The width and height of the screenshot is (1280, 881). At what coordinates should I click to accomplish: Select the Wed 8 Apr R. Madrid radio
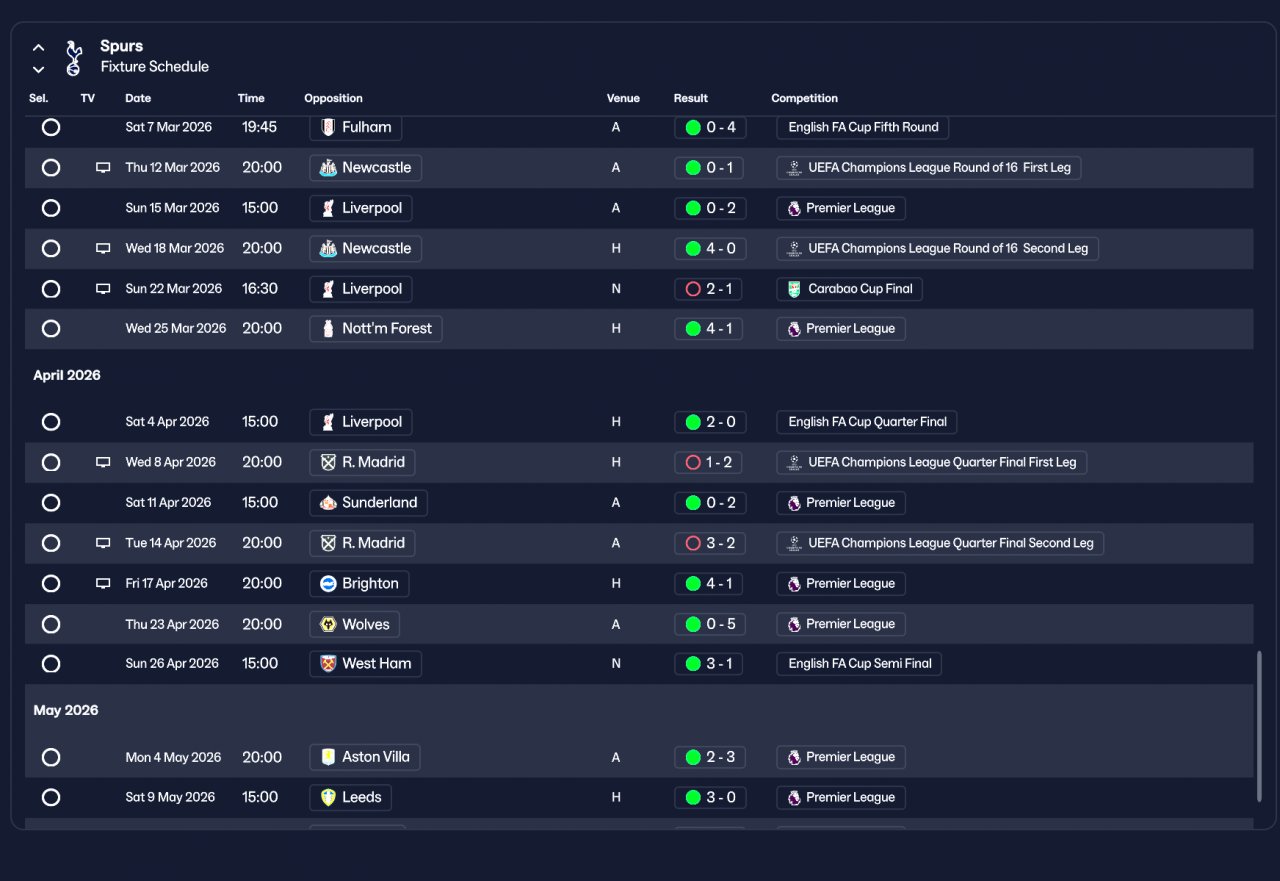51,462
